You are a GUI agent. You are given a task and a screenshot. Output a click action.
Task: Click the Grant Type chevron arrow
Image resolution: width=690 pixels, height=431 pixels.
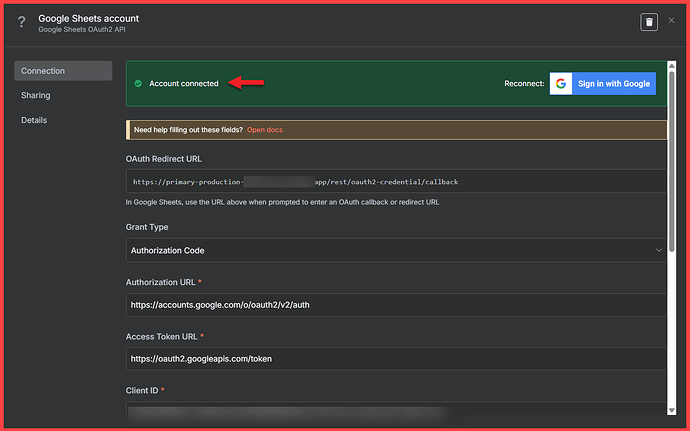coord(658,250)
